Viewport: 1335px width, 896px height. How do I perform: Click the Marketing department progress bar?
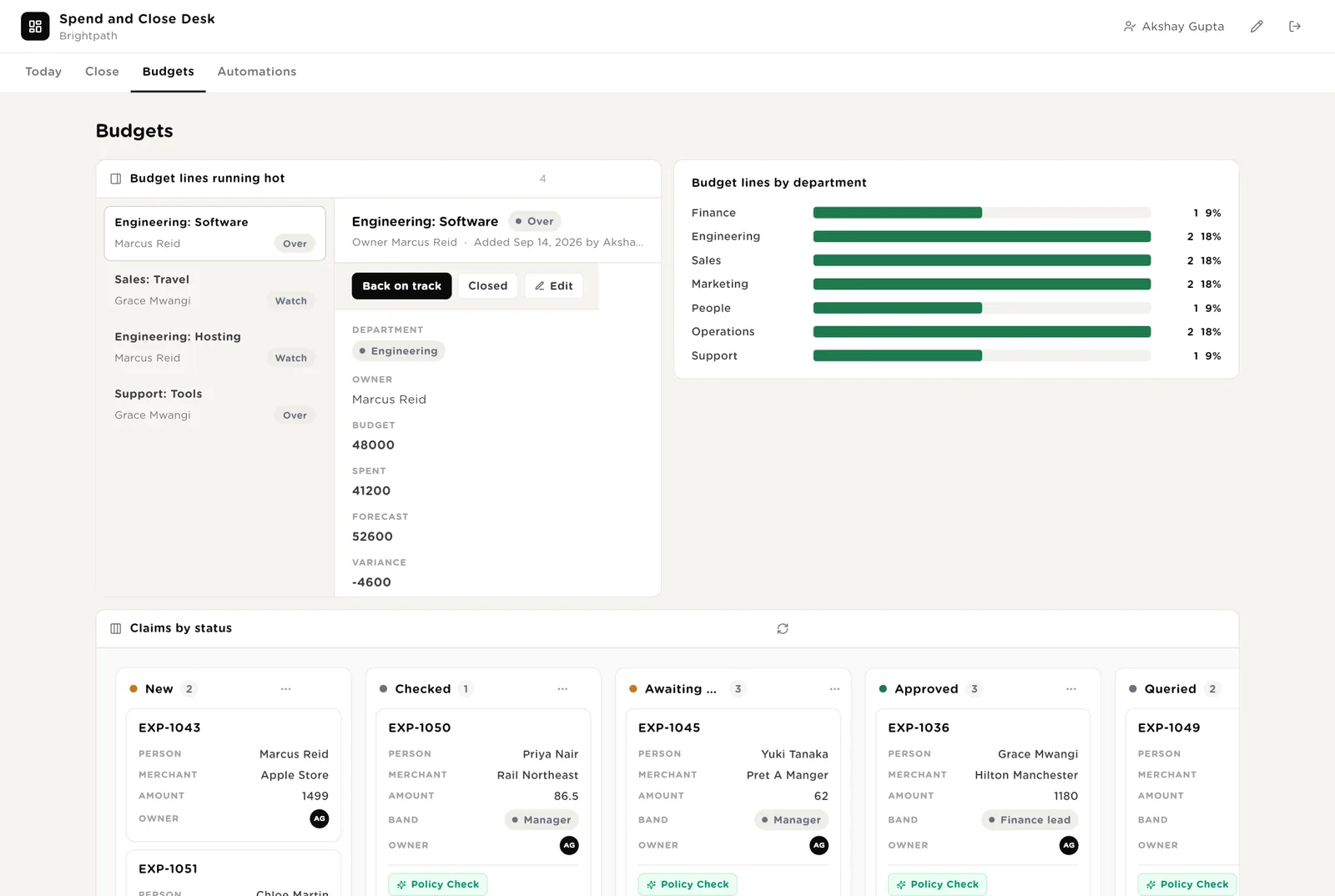coord(982,284)
